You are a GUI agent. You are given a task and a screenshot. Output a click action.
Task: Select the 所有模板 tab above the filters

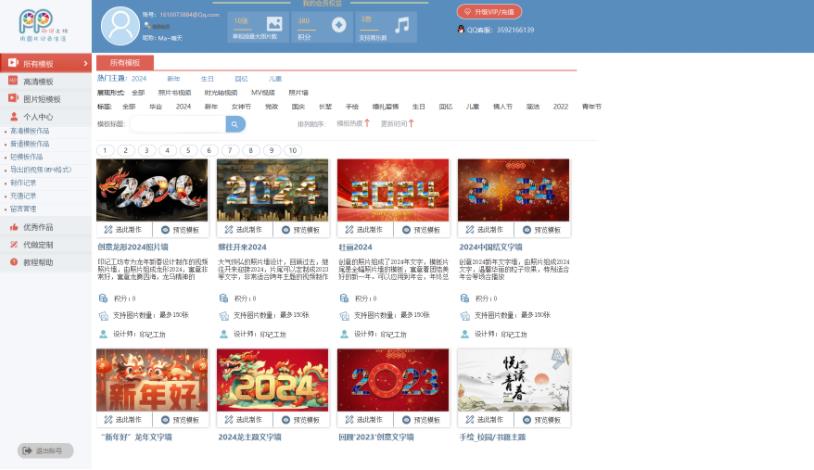(125, 62)
